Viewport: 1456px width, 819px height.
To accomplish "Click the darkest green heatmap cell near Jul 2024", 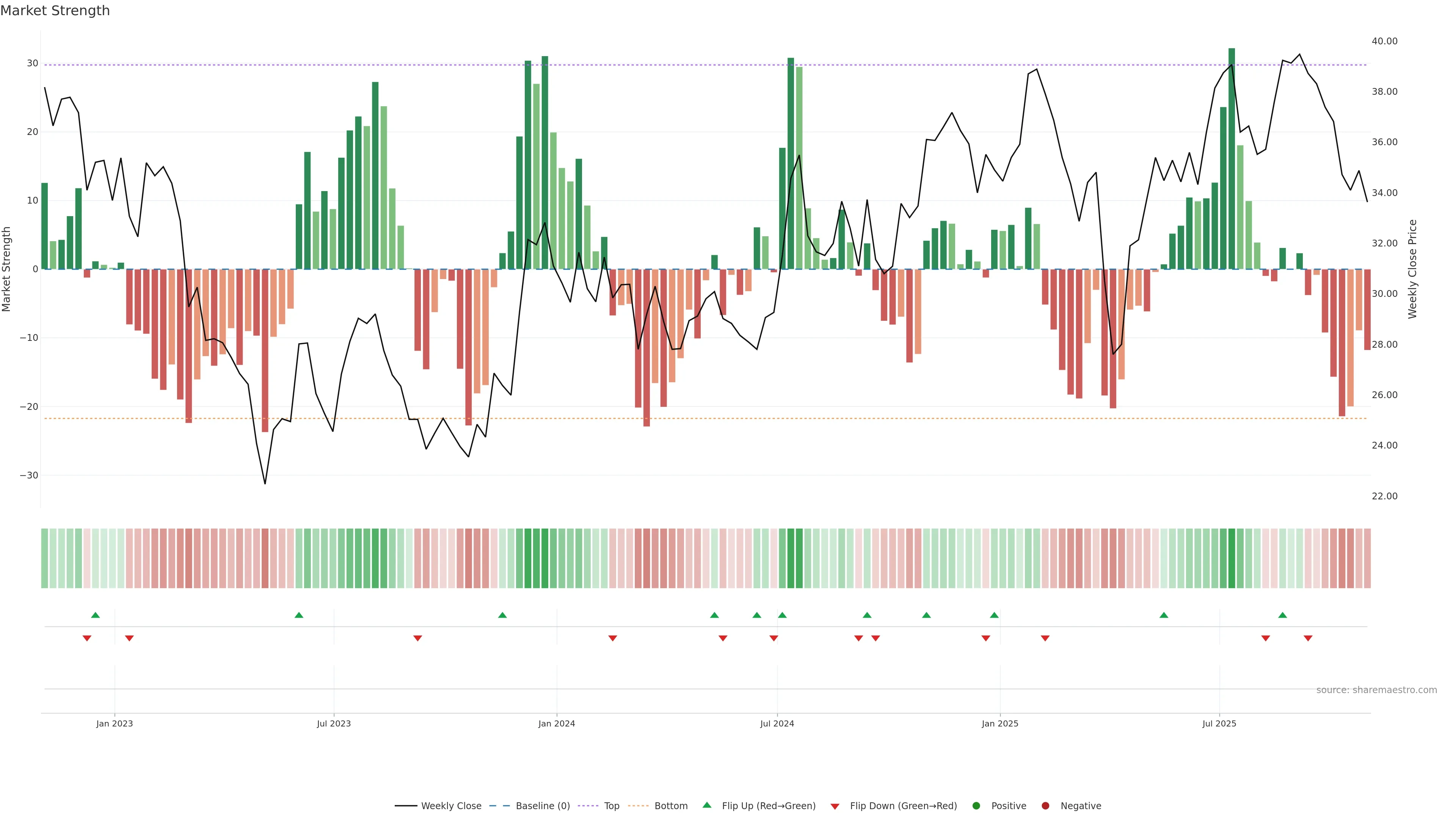I will [791, 559].
